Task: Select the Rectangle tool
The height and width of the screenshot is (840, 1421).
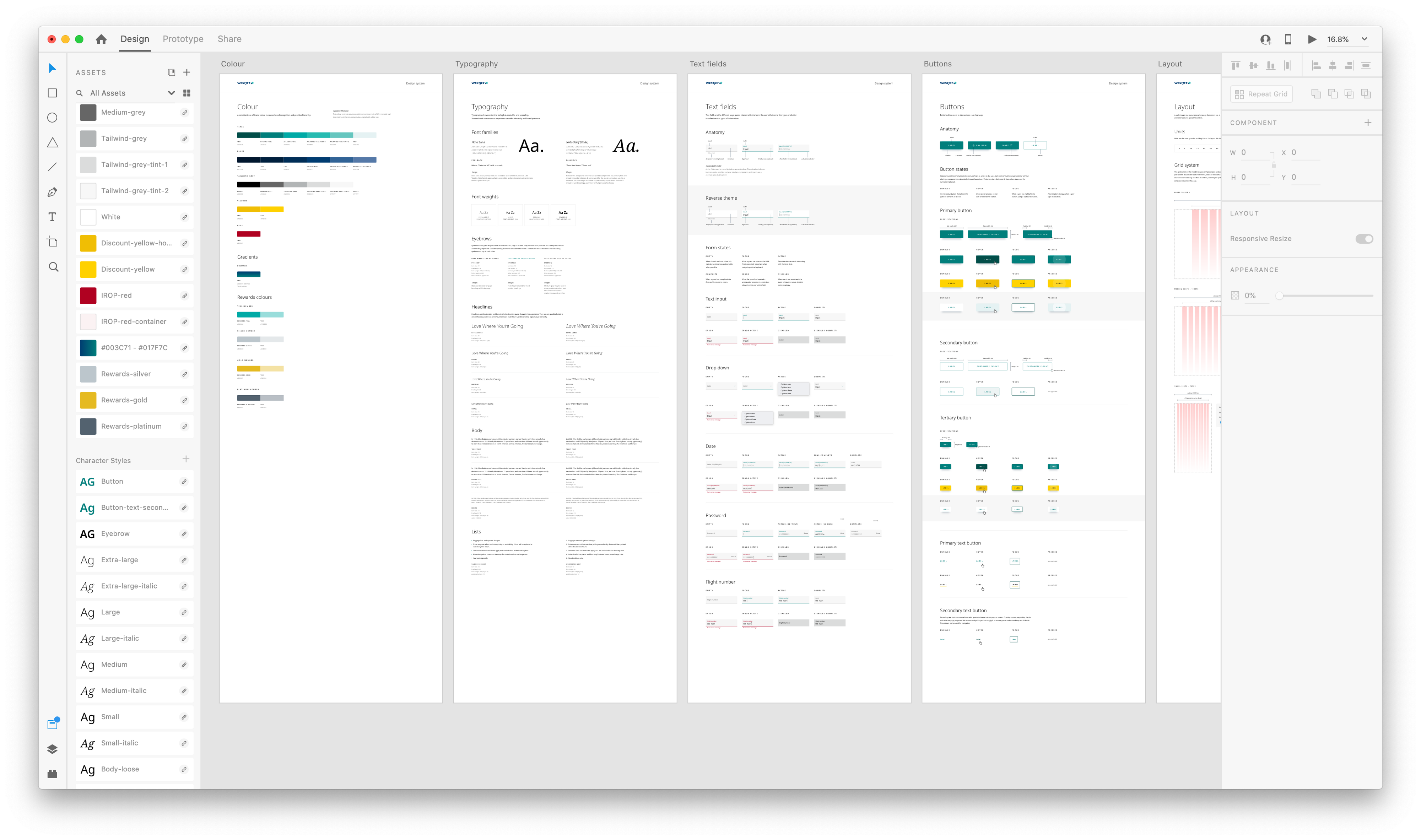Action: (52, 93)
